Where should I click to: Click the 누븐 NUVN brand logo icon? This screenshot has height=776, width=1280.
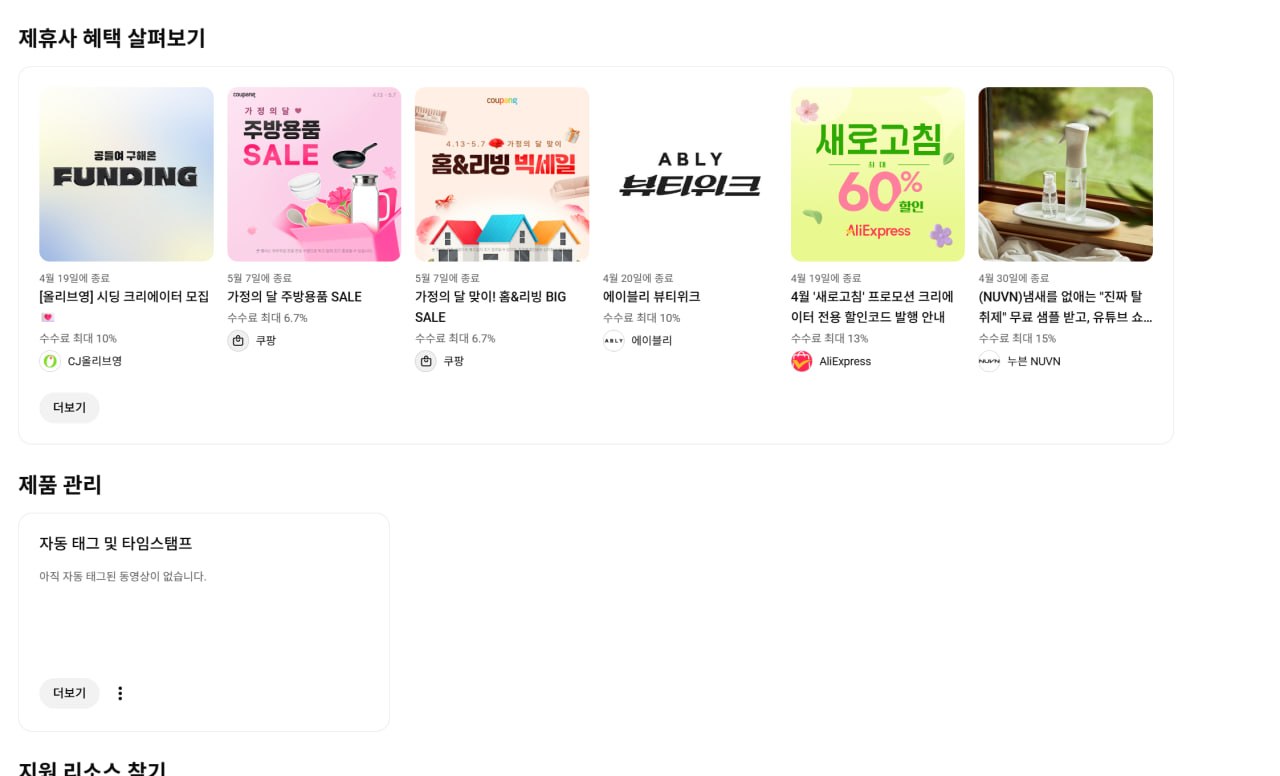989,361
